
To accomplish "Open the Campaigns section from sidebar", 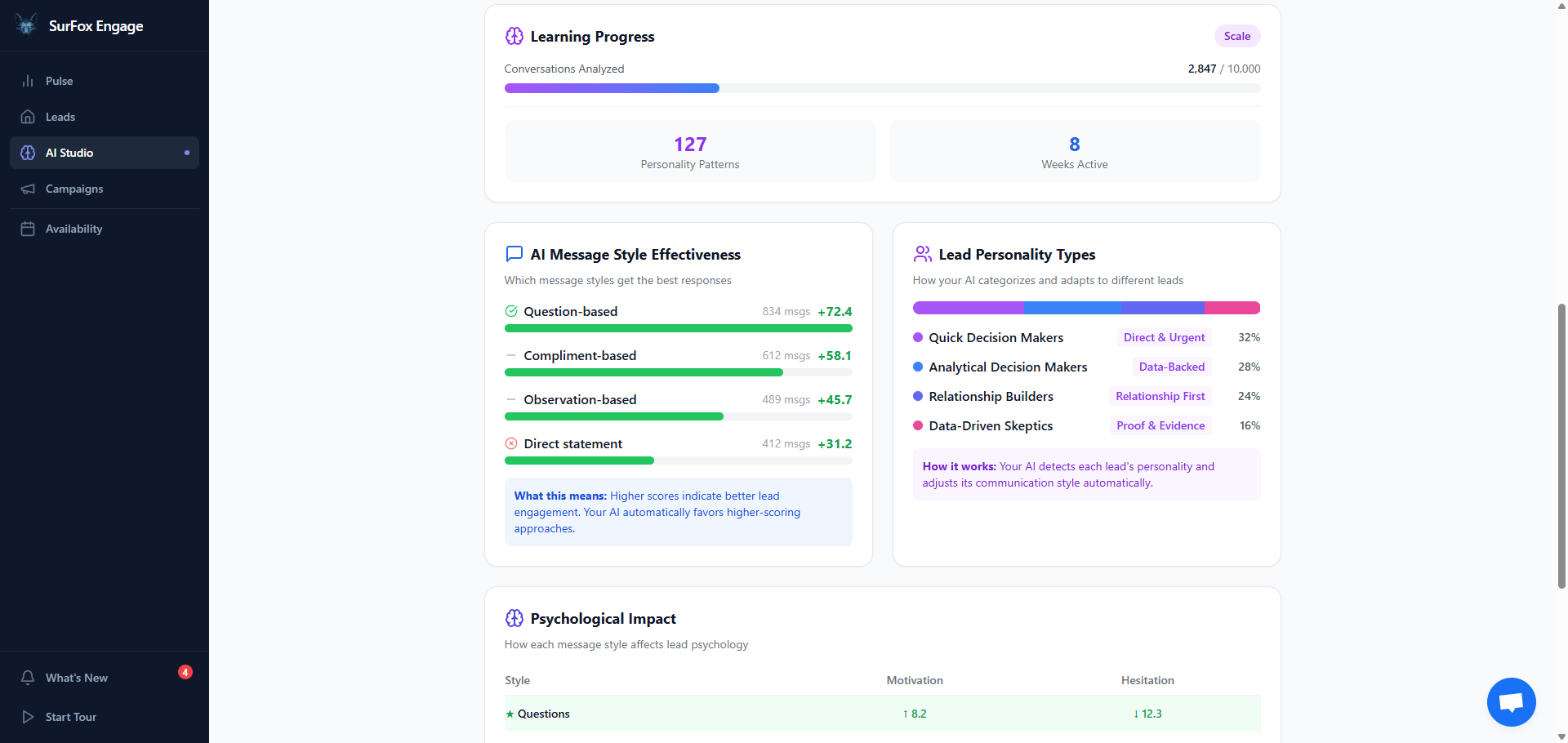I will tap(73, 189).
